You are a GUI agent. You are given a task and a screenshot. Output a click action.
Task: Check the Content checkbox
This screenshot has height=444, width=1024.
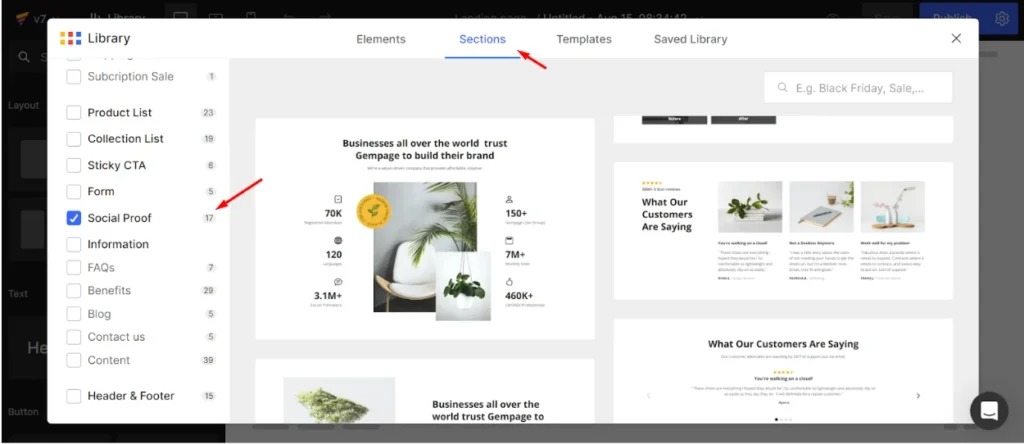click(74, 360)
